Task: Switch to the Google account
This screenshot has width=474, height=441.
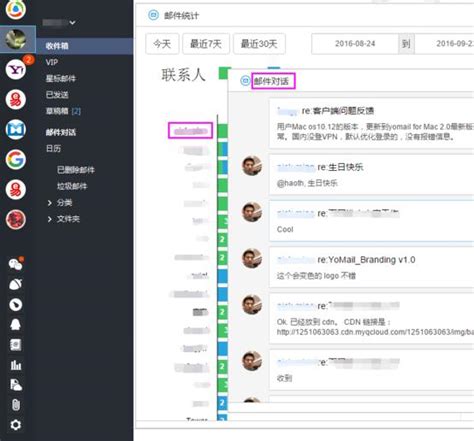Action: point(16,159)
